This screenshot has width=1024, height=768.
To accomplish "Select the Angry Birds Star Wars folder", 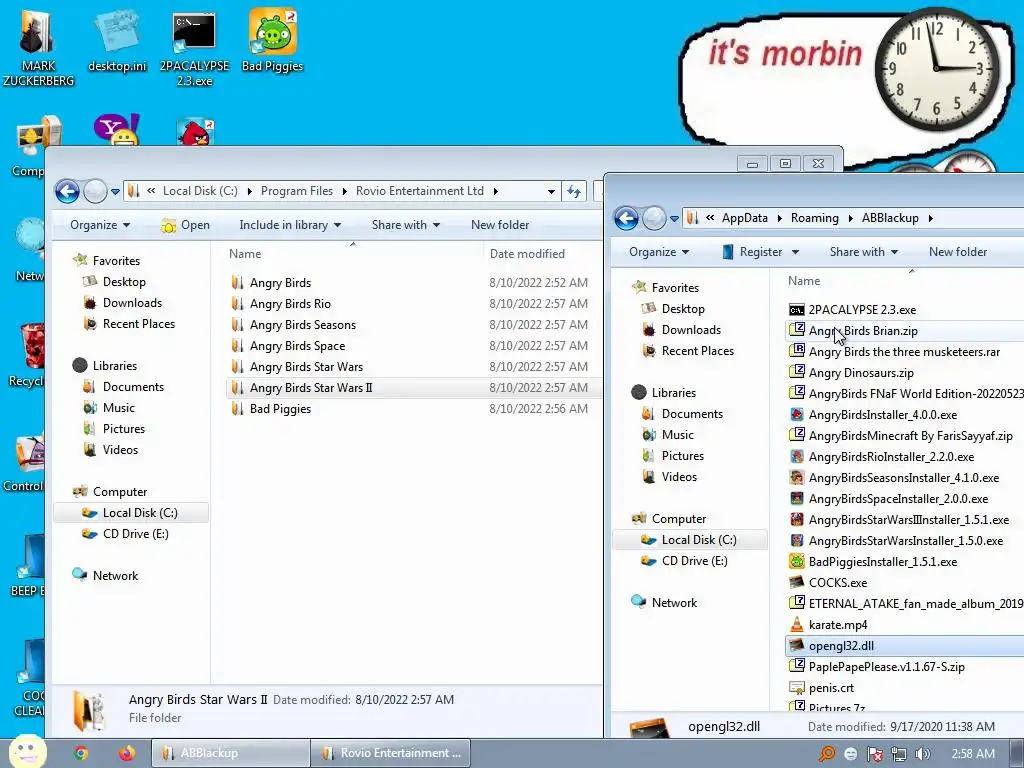I will (306, 366).
